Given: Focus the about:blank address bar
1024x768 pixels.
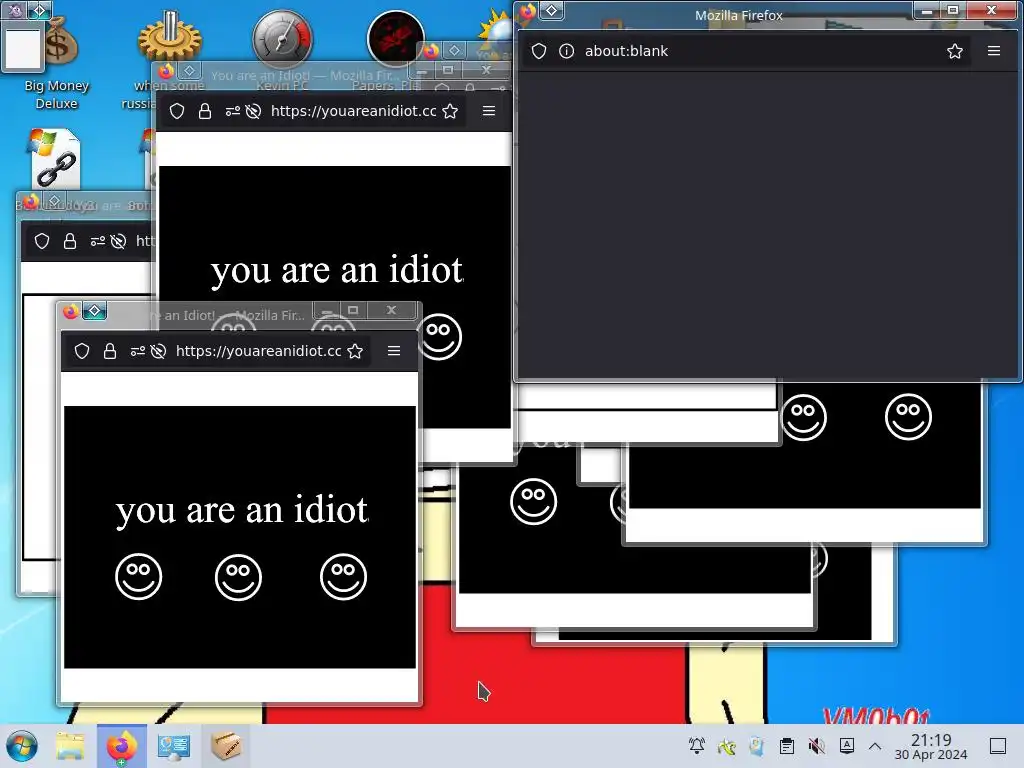Looking at the screenshot, I should point(746,51).
